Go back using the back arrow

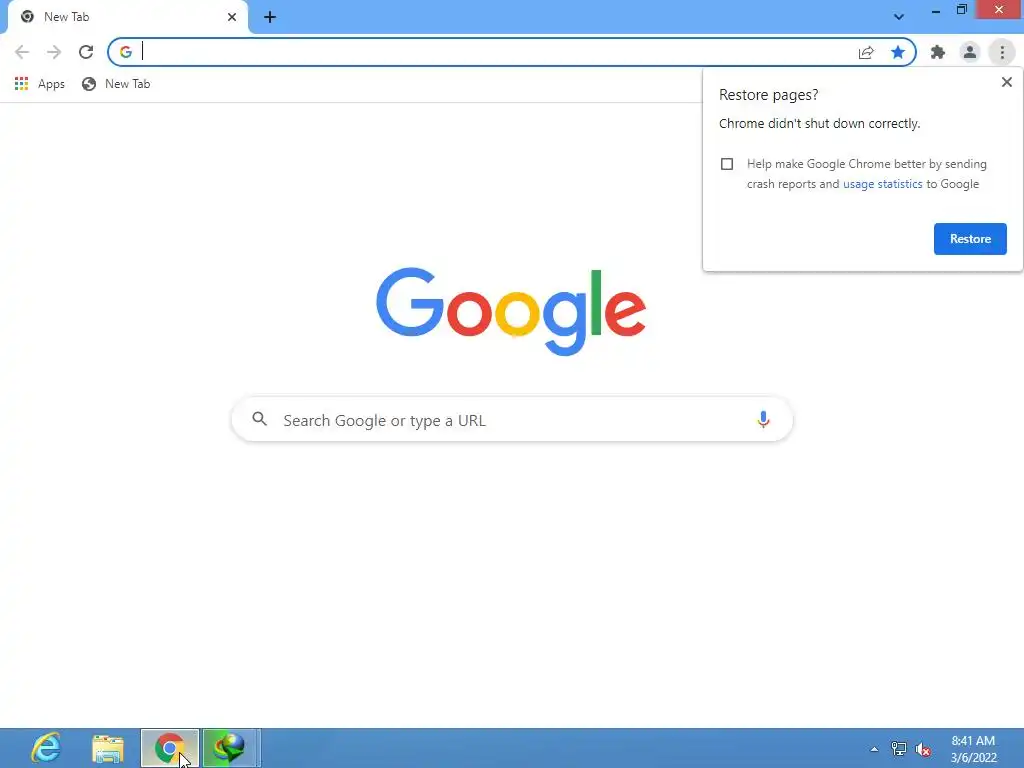[22, 52]
